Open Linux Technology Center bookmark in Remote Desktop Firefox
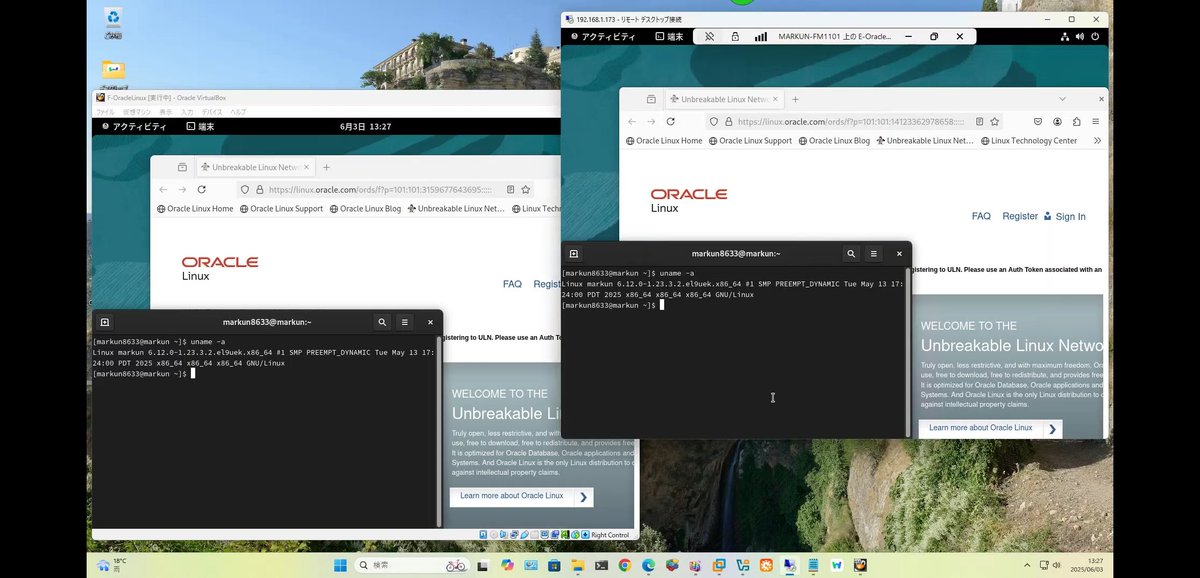 pyautogui.click(x=1029, y=141)
